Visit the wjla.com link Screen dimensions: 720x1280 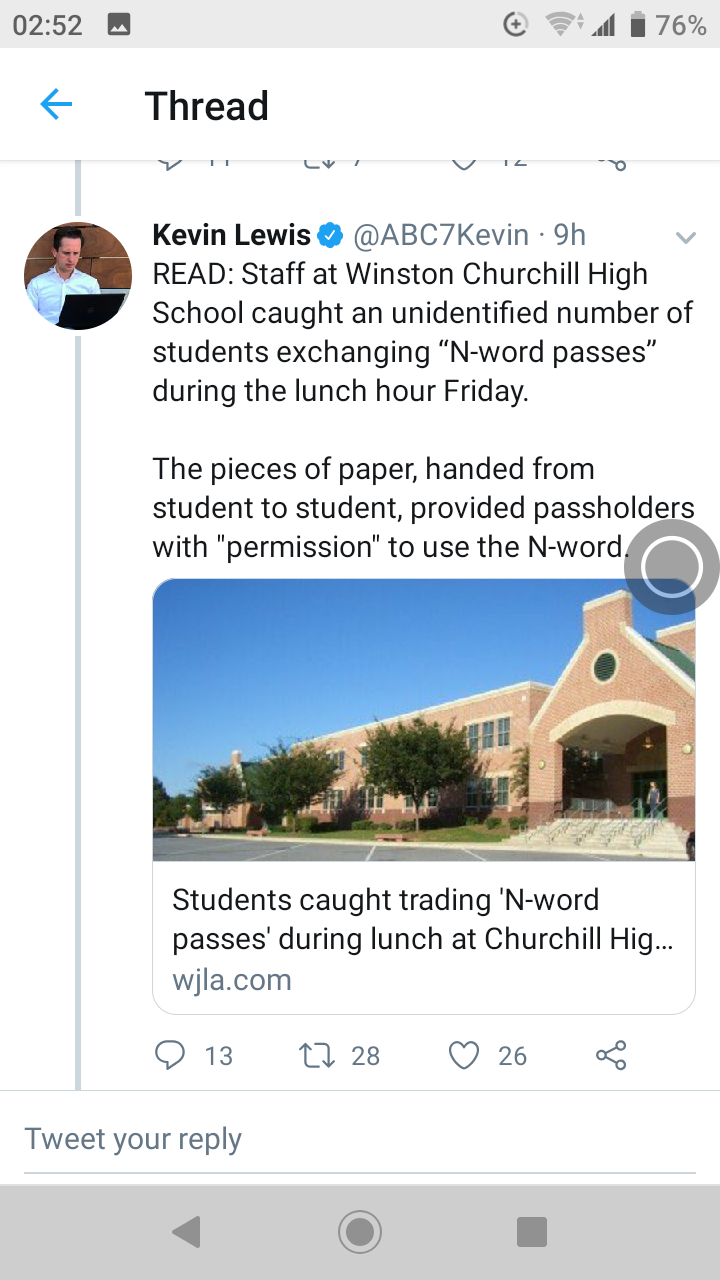(x=232, y=979)
